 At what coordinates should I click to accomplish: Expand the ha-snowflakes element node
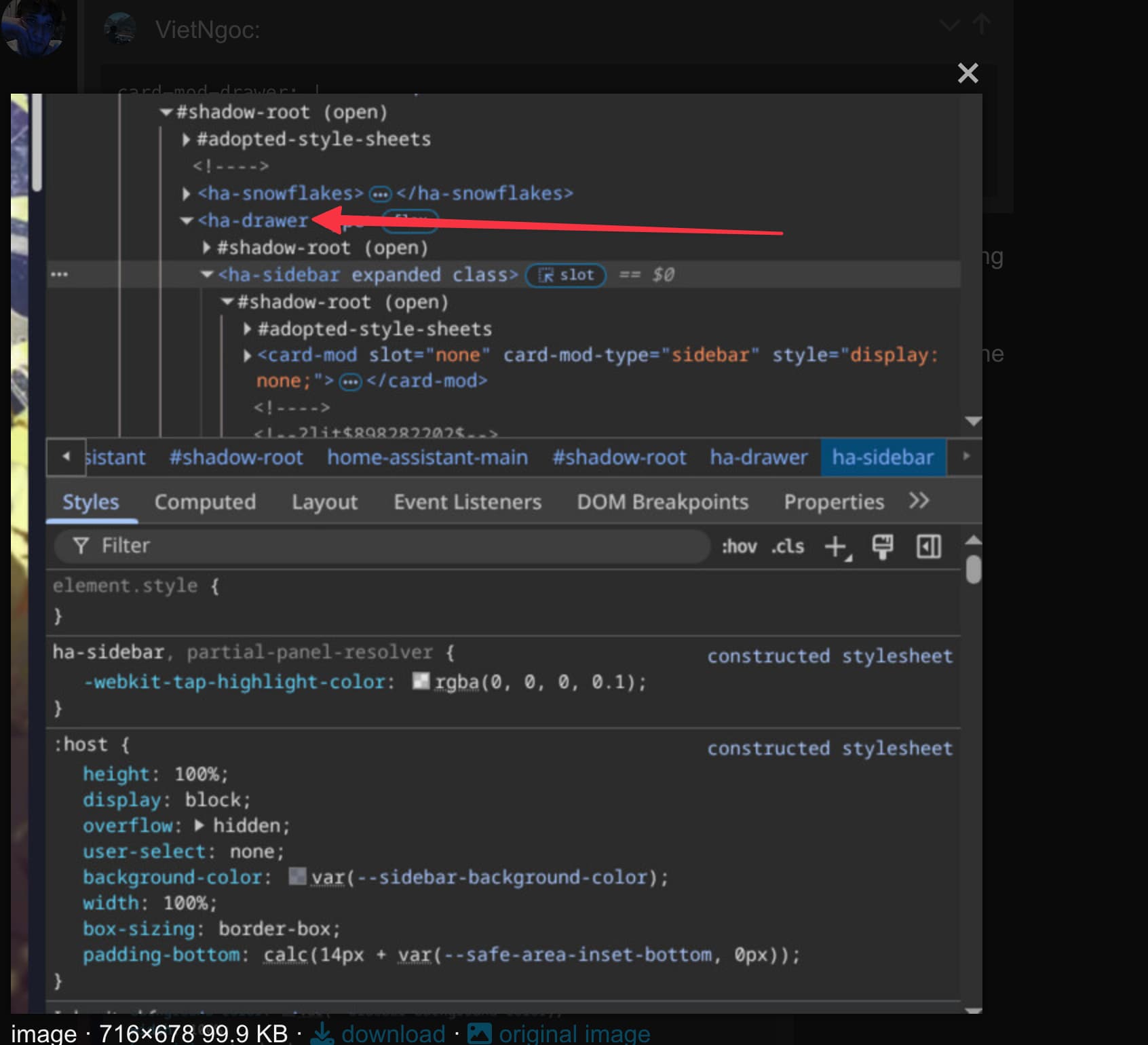187,194
